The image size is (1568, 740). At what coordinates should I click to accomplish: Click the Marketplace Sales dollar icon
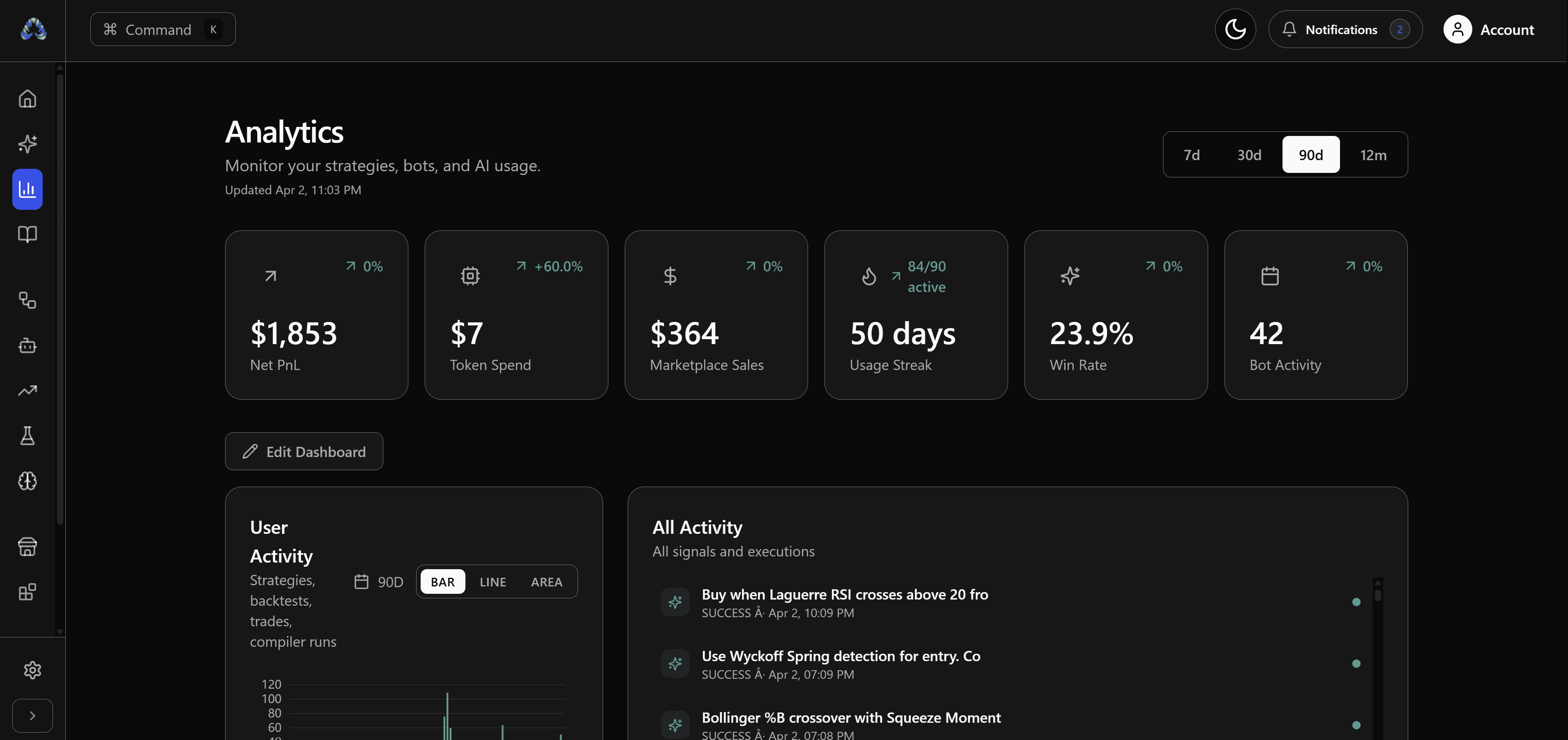670,276
